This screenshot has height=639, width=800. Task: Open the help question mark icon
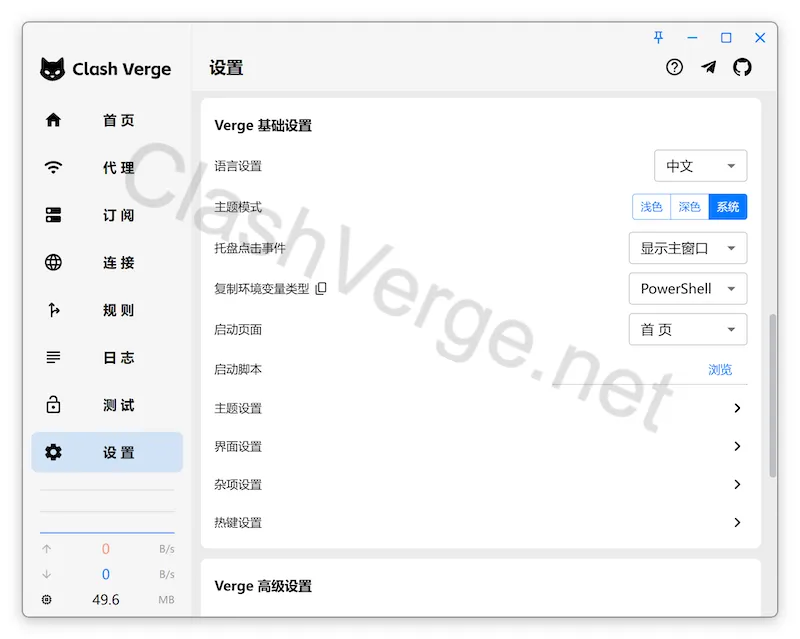pos(674,67)
